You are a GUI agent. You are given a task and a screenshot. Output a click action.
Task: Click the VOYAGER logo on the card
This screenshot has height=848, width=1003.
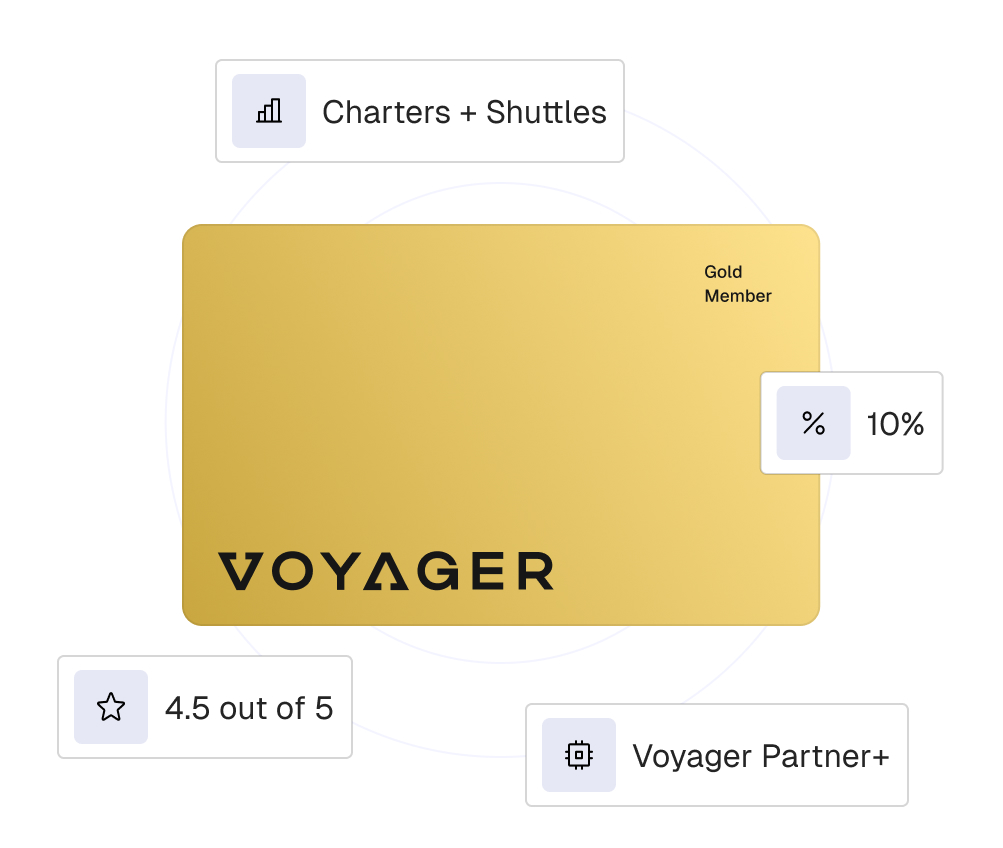(386, 571)
